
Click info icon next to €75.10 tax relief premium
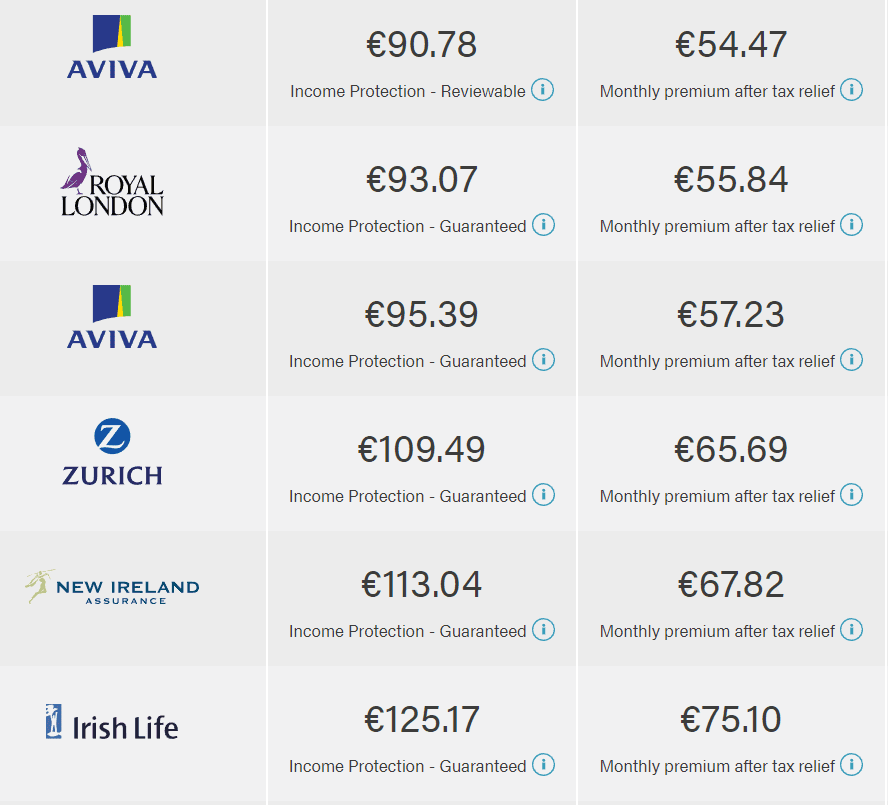click(x=851, y=765)
